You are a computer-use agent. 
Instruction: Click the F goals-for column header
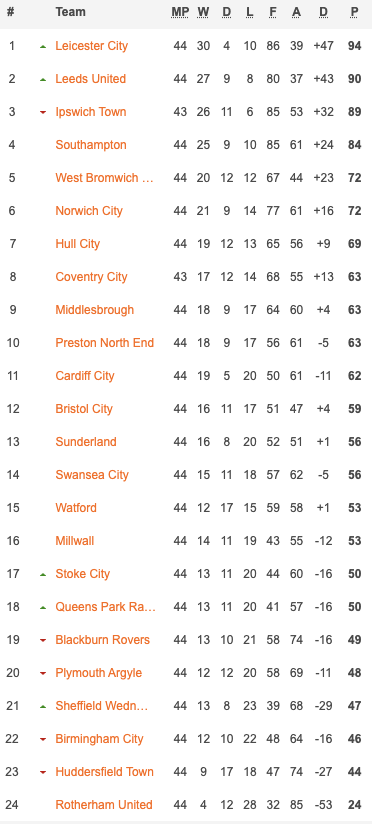(273, 13)
